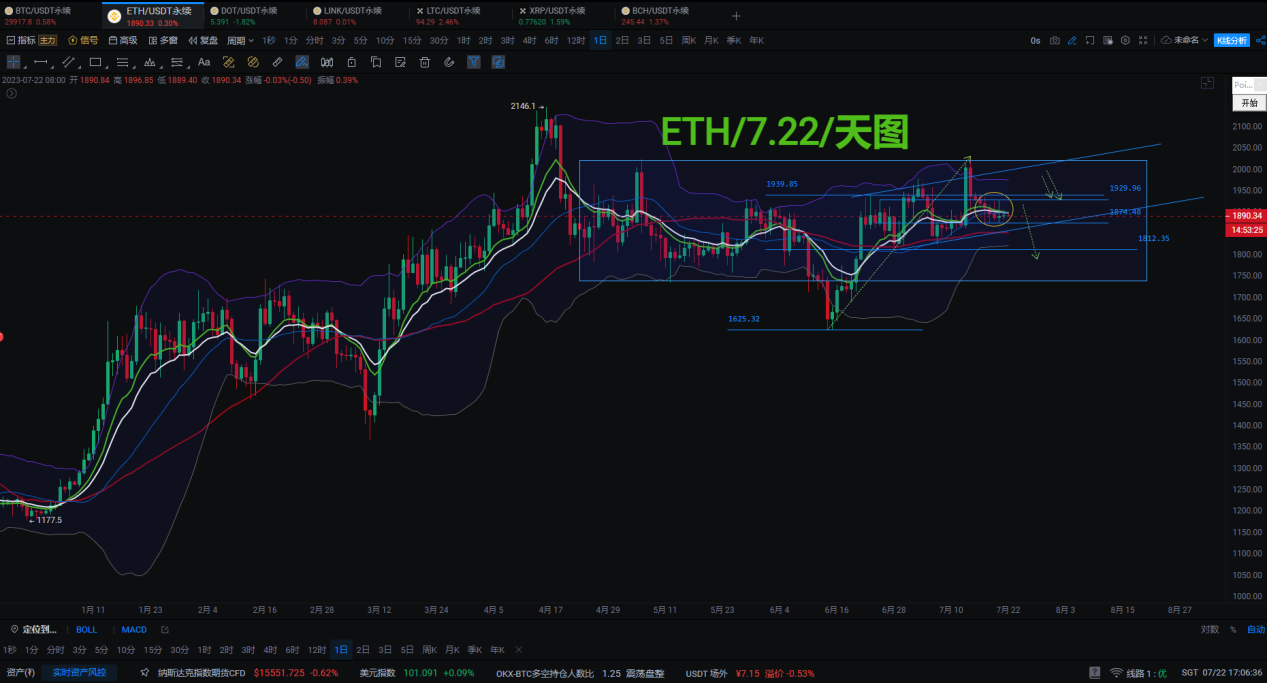Switch to the BCH/USDT永续 tab
Viewport: 1267px width, 683px height.
point(669,15)
